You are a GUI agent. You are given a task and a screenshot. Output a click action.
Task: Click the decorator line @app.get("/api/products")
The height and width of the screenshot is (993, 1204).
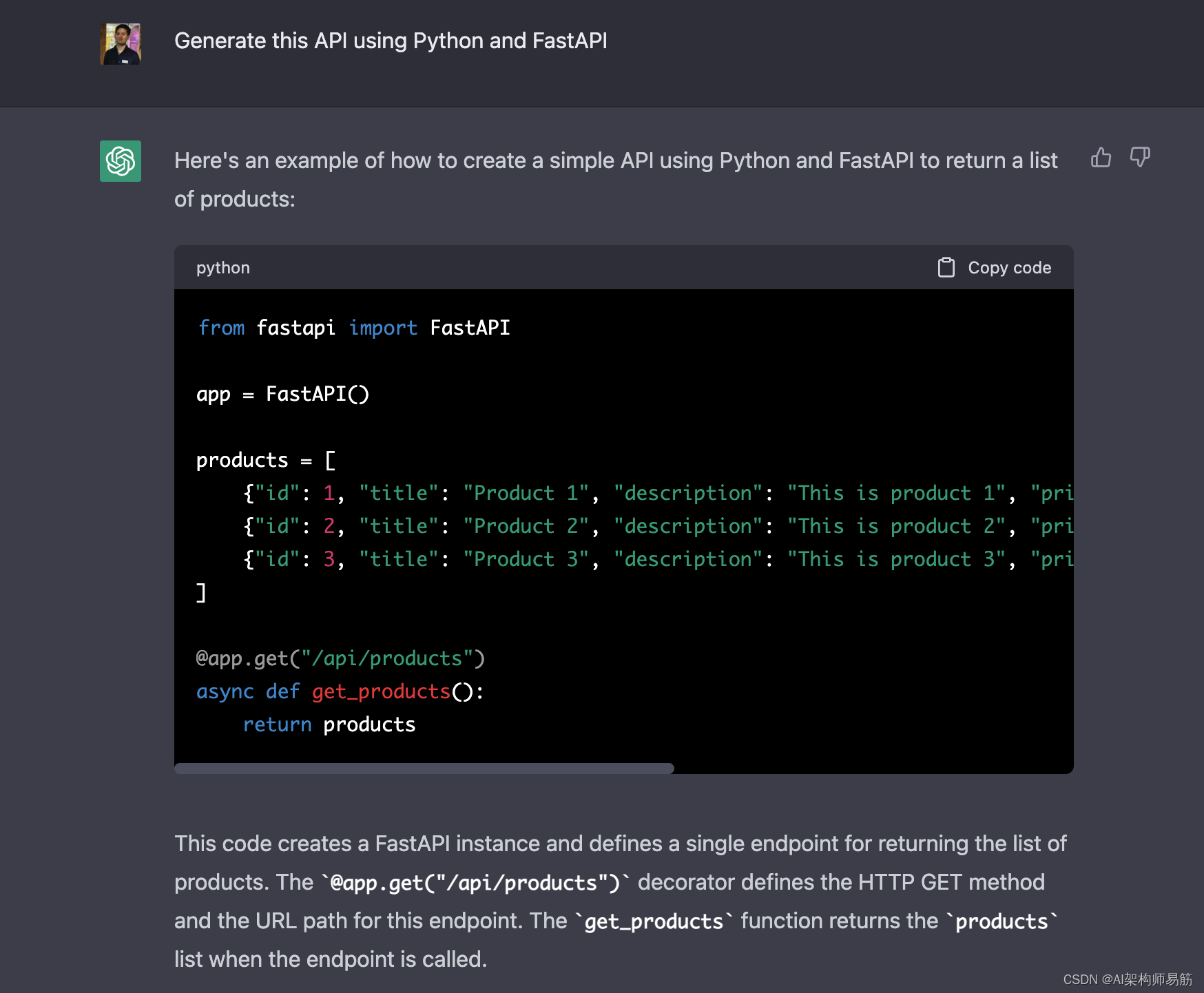click(341, 659)
